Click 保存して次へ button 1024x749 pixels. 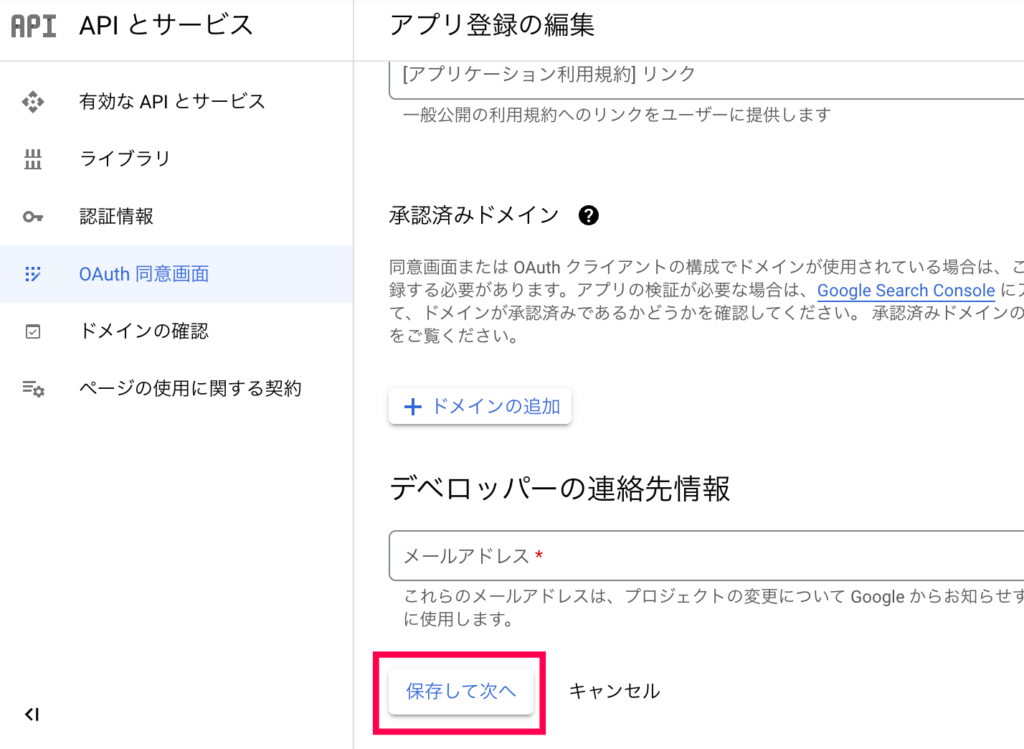pyautogui.click(x=461, y=691)
